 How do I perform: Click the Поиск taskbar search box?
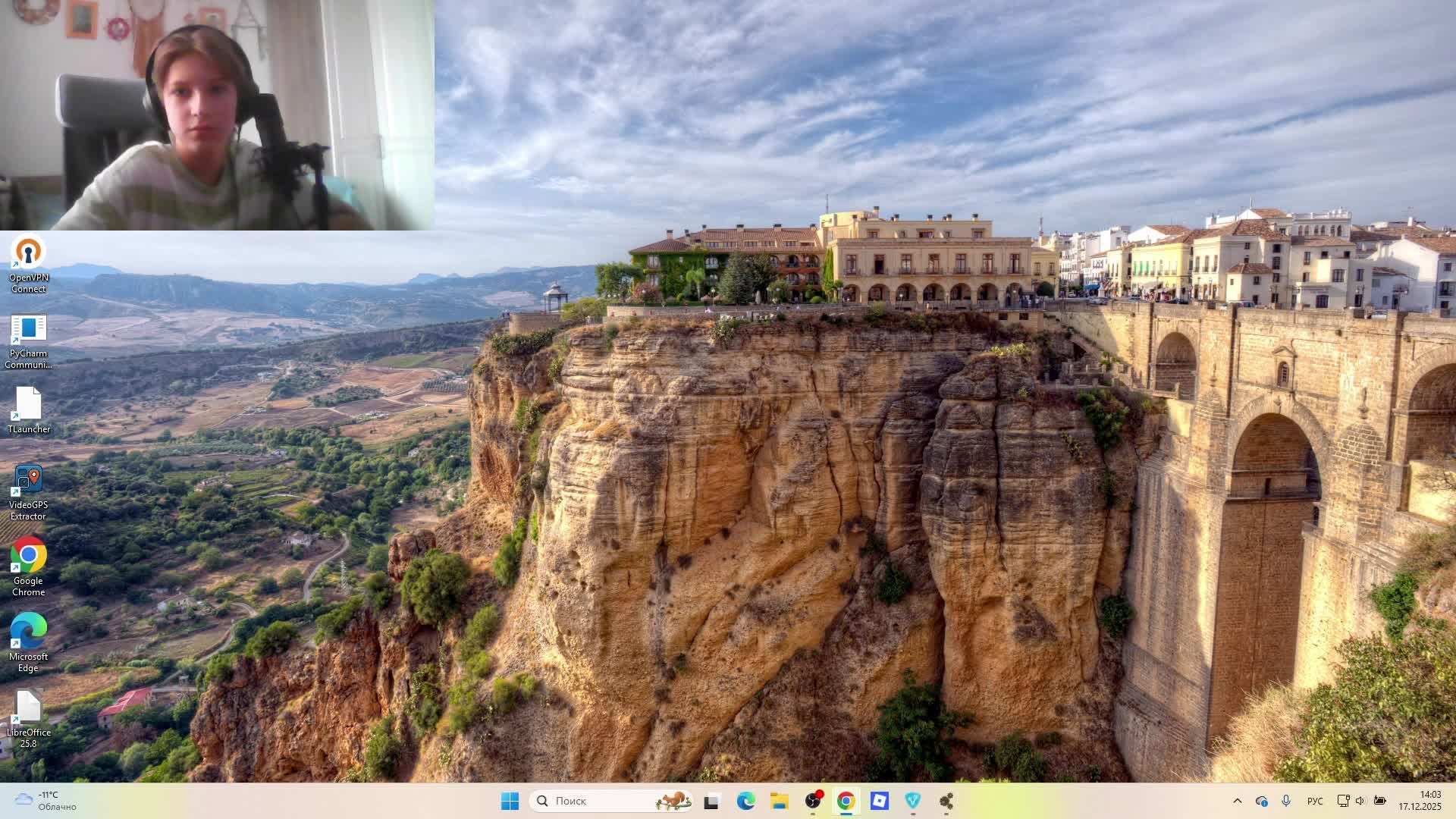tap(599, 801)
